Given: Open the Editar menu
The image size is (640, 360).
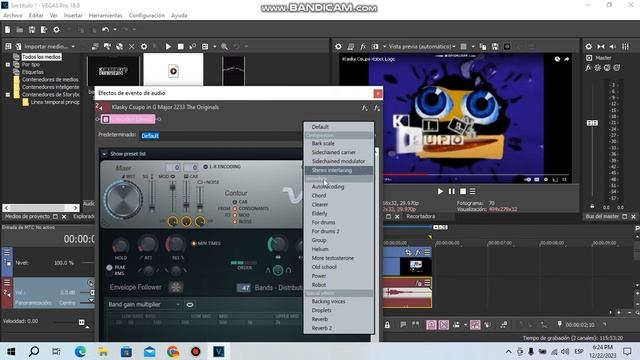Looking at the screenshot, I should click(x=36, y=16).
